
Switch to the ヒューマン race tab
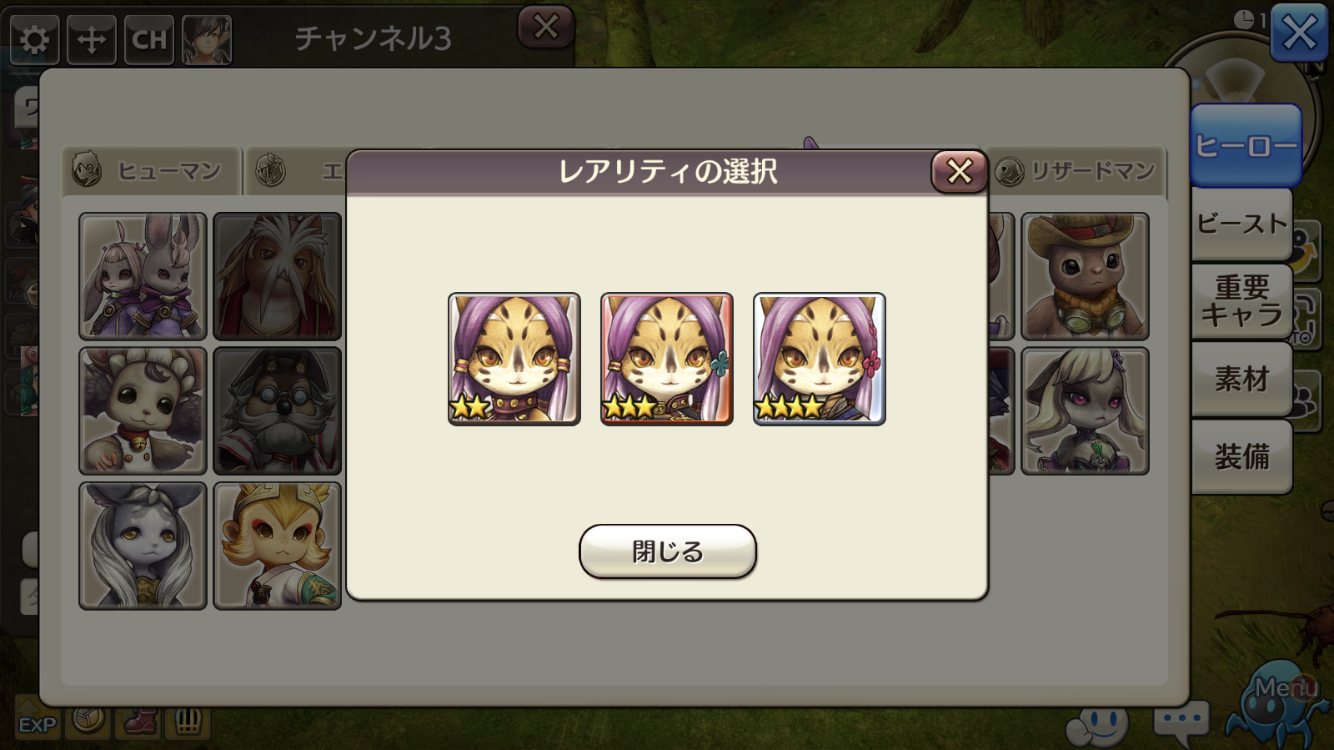(153, 171)
